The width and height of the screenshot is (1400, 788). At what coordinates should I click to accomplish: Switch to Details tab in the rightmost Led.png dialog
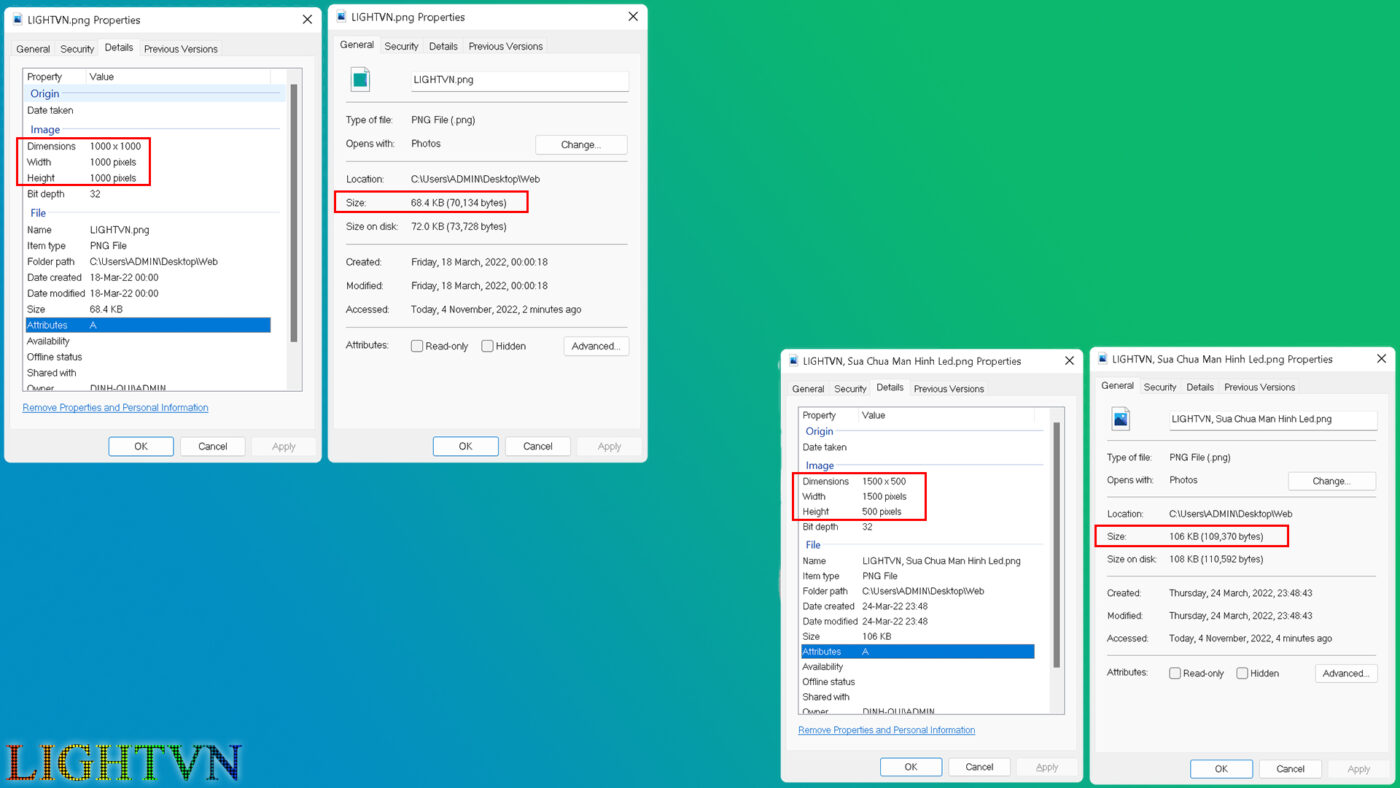[1199, 386]
